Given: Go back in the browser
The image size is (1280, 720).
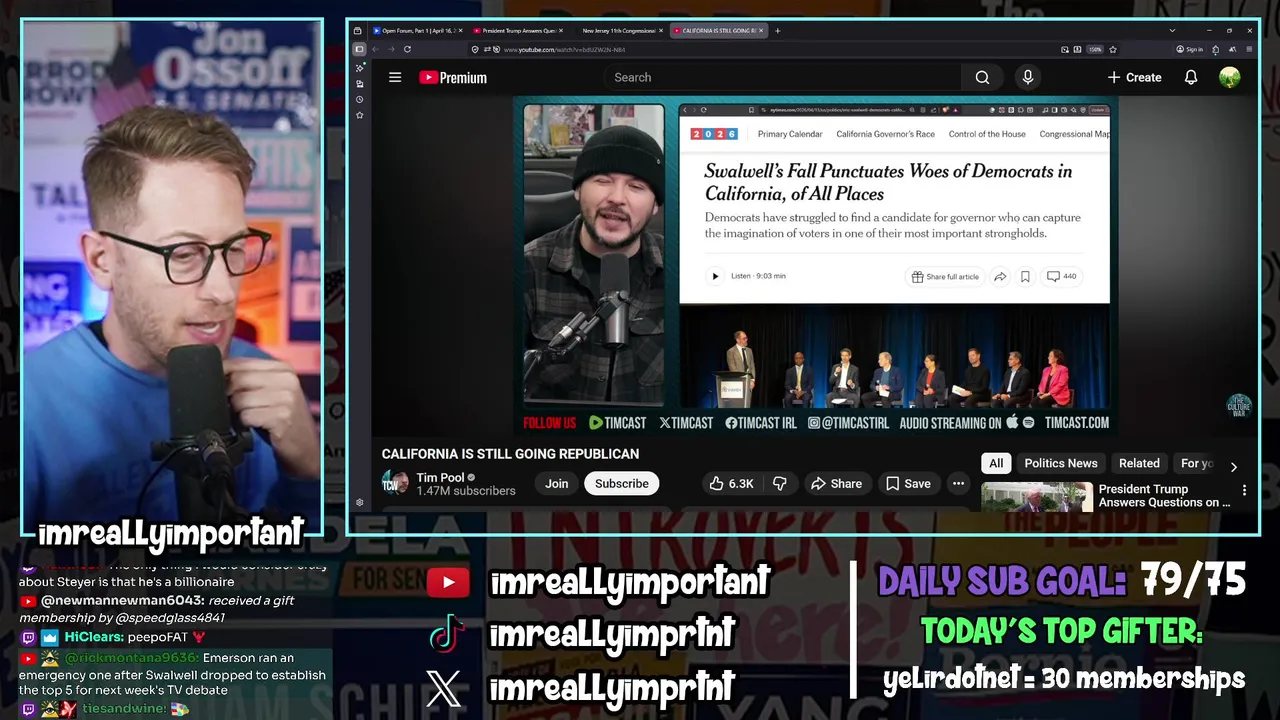Looking at the screenshot, I should tap(376, 49).
